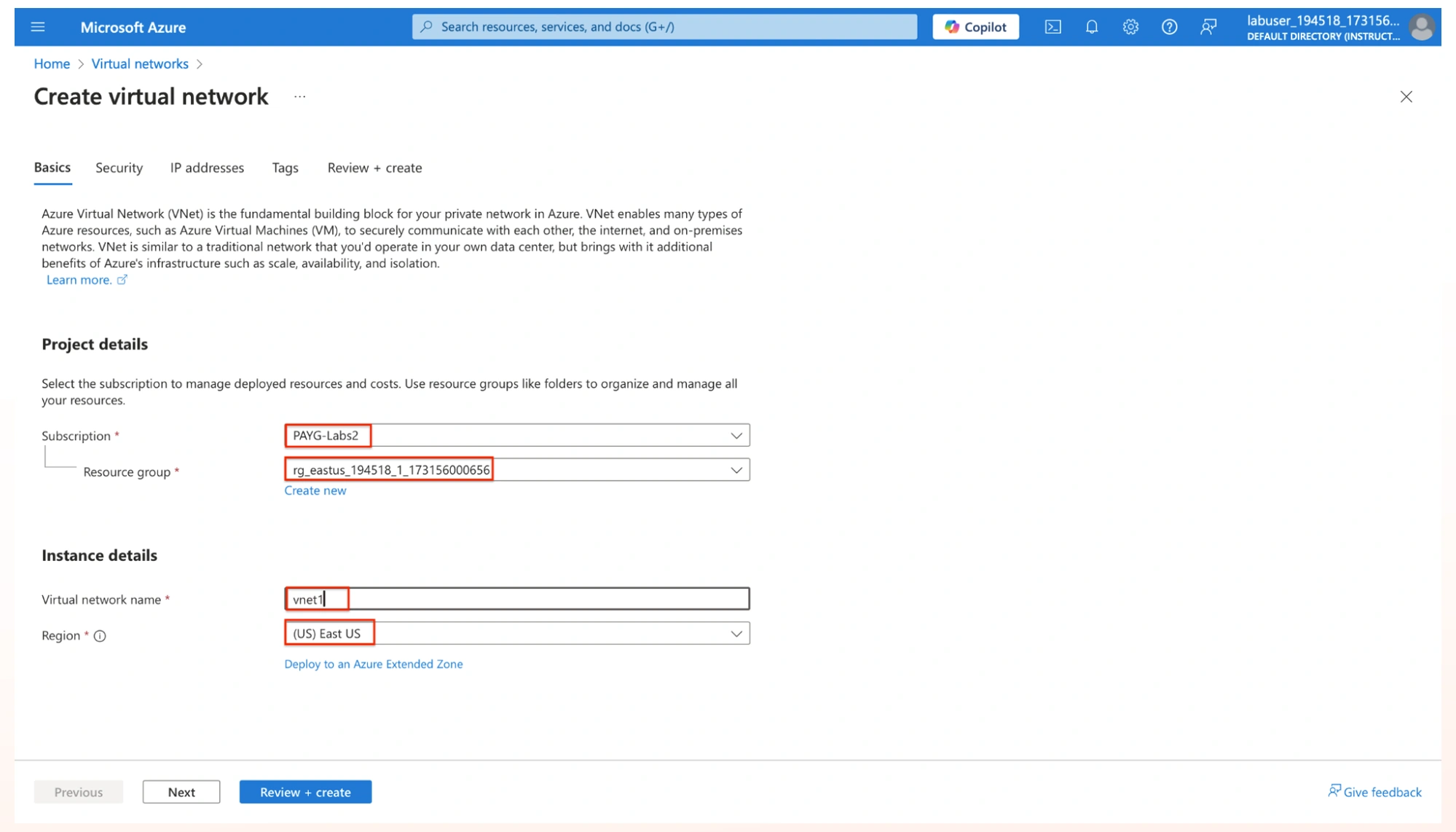Open the Help question mark icon
Screen dimensions: 1456x832
pos(1168,27)
